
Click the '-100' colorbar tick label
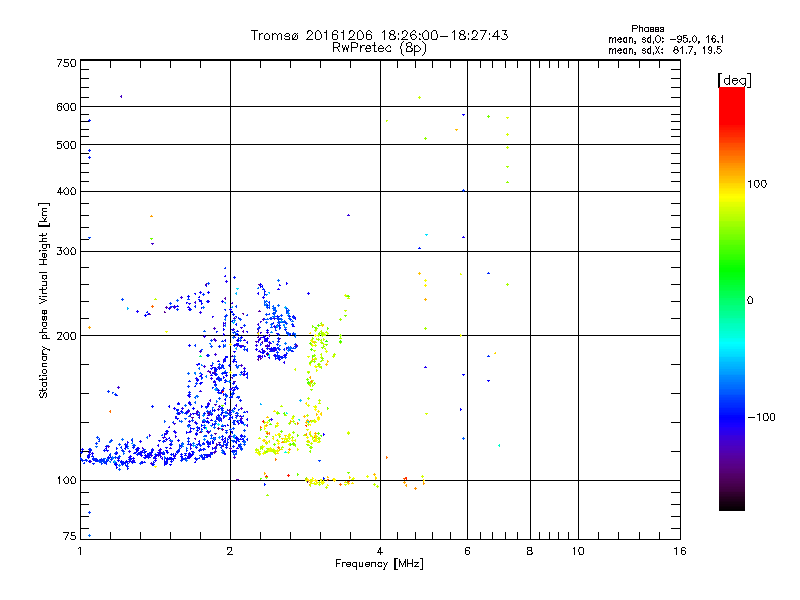(761, 417)
